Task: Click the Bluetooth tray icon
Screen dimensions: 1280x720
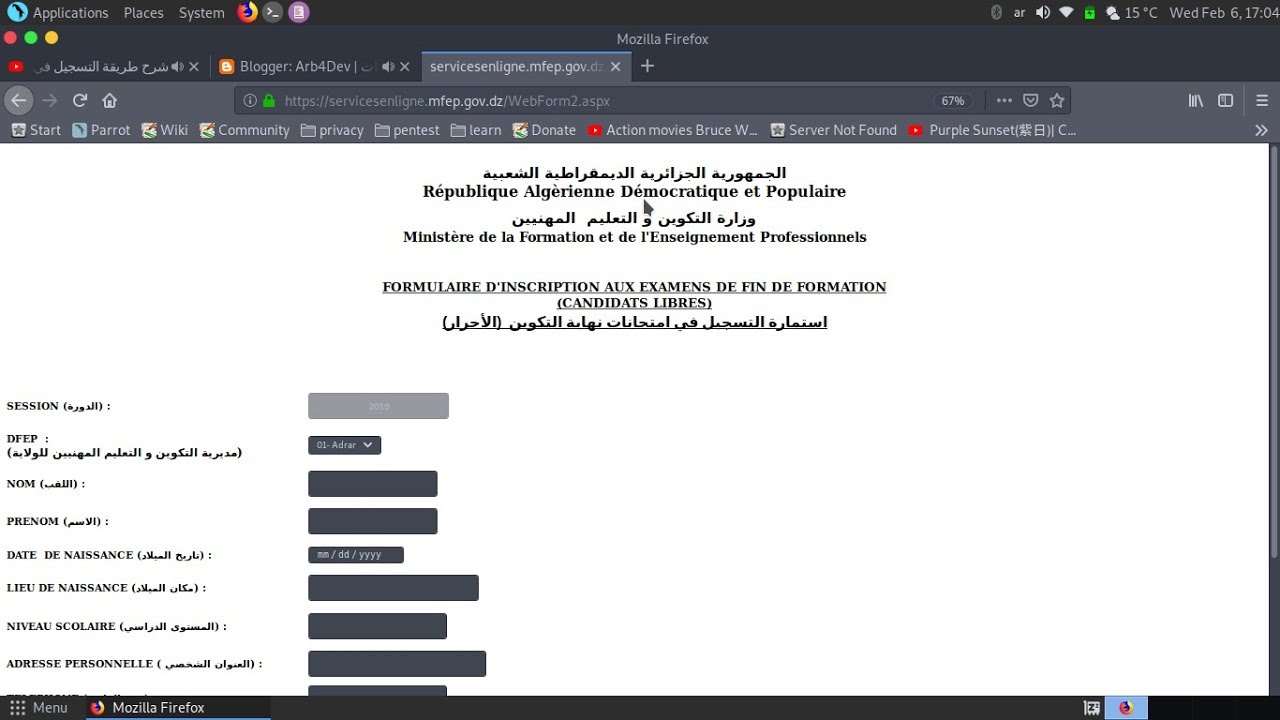Action: tap(996, 12)
